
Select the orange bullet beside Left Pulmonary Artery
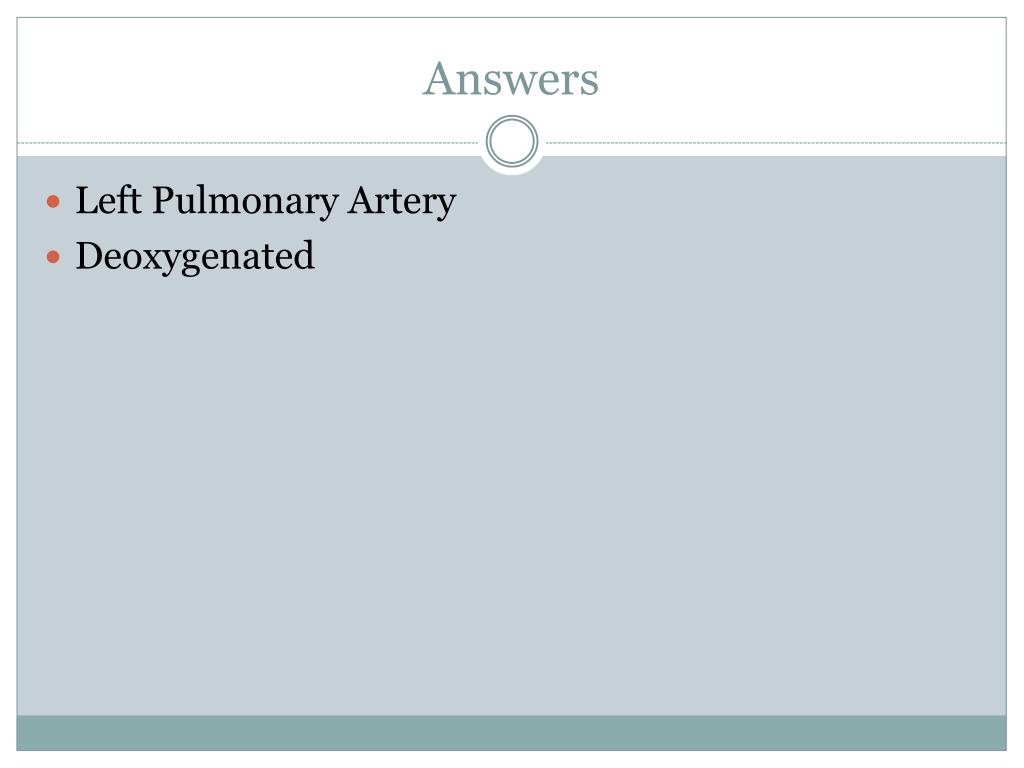point(54,201)
